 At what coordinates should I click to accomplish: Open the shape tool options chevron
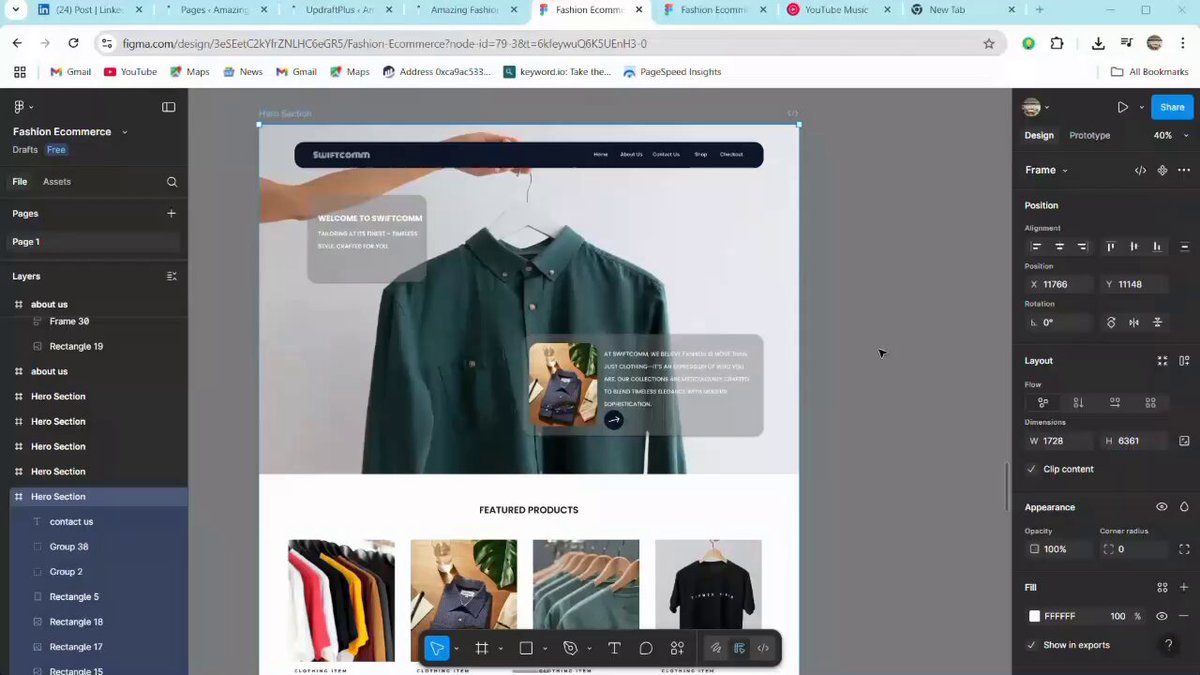tap(544, 648)
